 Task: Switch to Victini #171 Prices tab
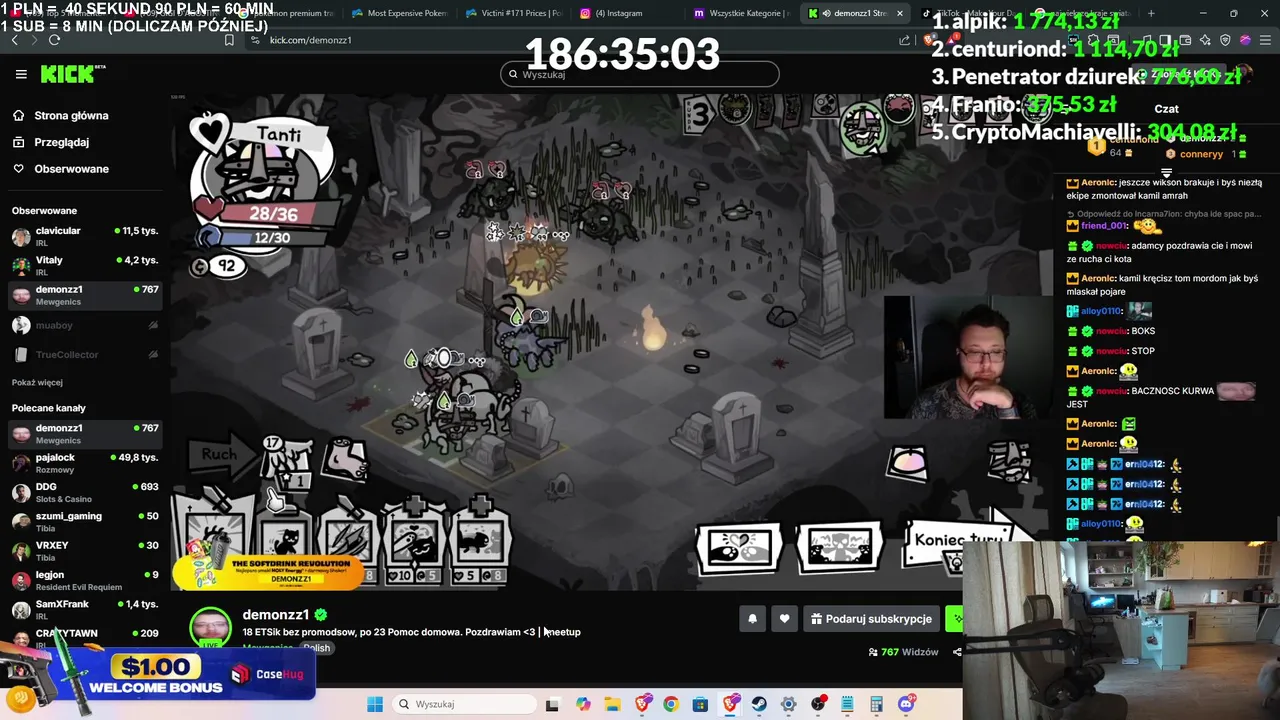click(513, 13)
